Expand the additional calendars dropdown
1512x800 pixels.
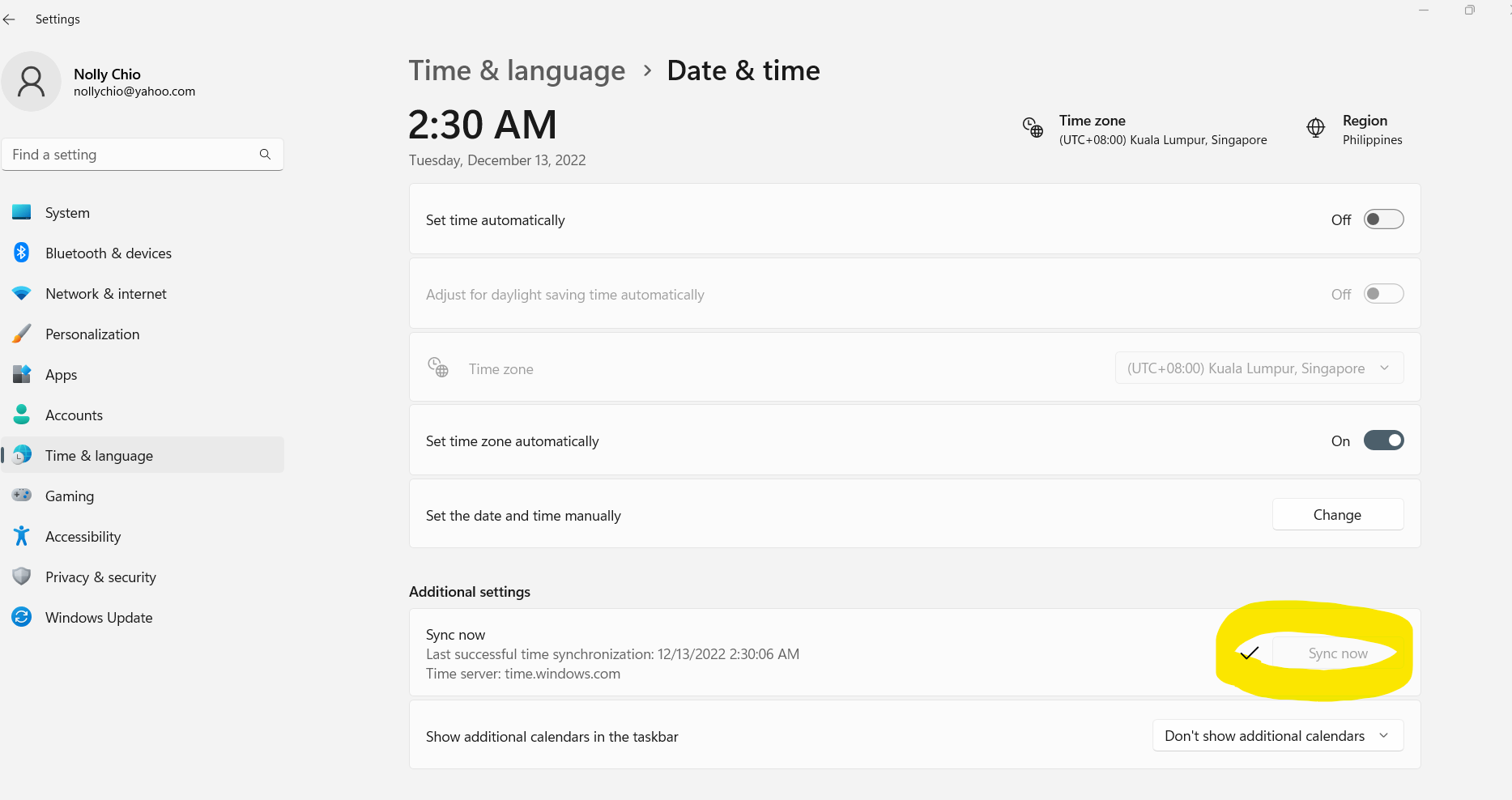(x=1277, y=736)
